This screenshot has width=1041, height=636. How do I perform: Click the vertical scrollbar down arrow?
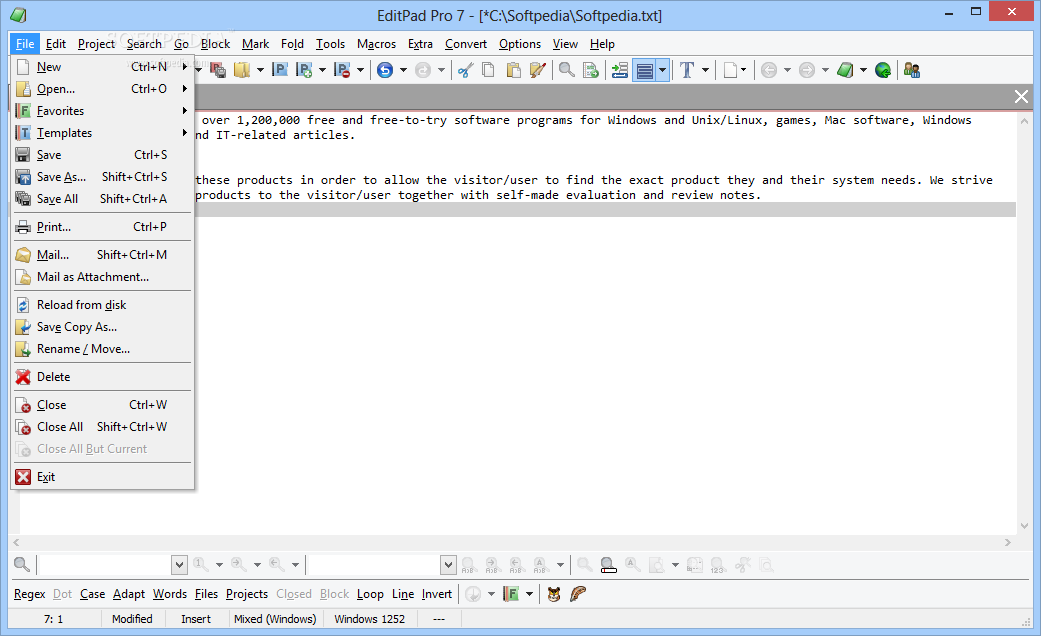[x=1024, y=525]
